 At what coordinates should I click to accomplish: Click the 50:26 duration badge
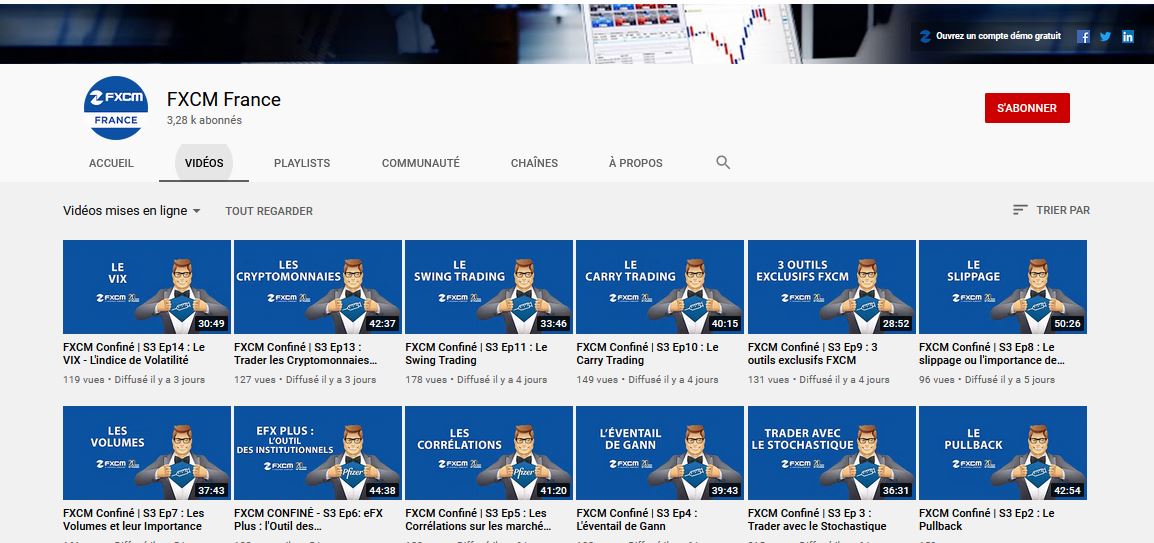[1067, 324]
